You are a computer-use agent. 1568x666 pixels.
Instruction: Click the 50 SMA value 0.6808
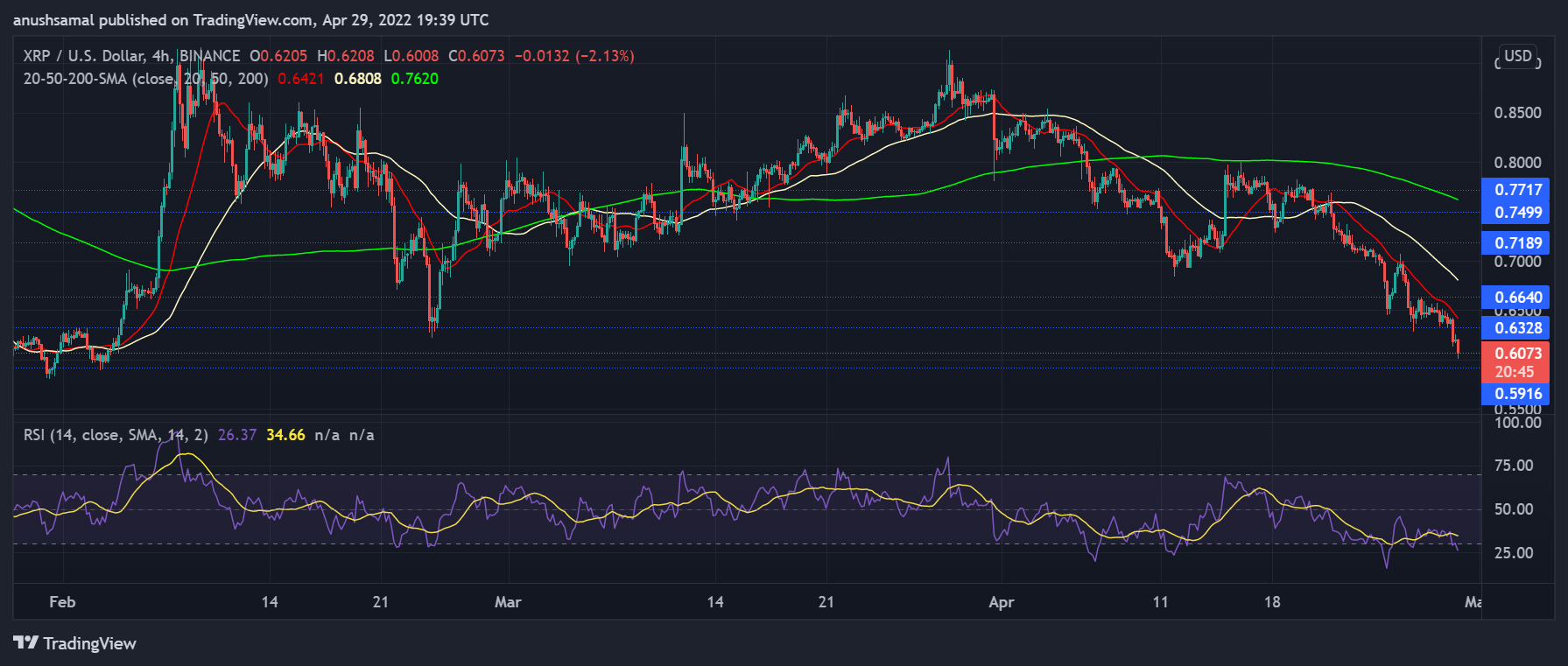(358, 79)
